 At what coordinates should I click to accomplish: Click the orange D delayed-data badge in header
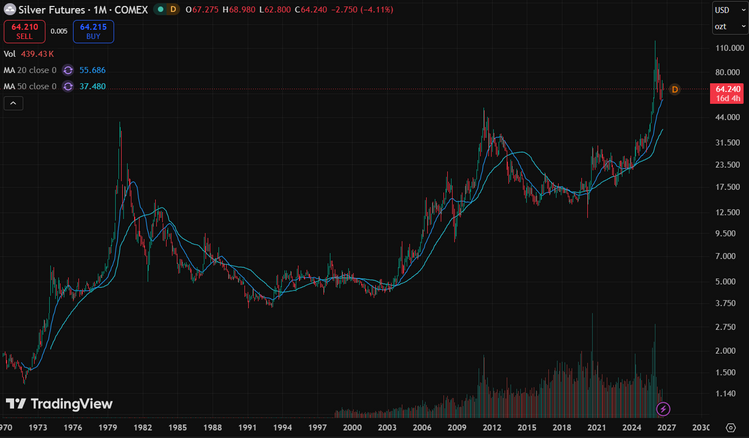click(x=173, y=10)
